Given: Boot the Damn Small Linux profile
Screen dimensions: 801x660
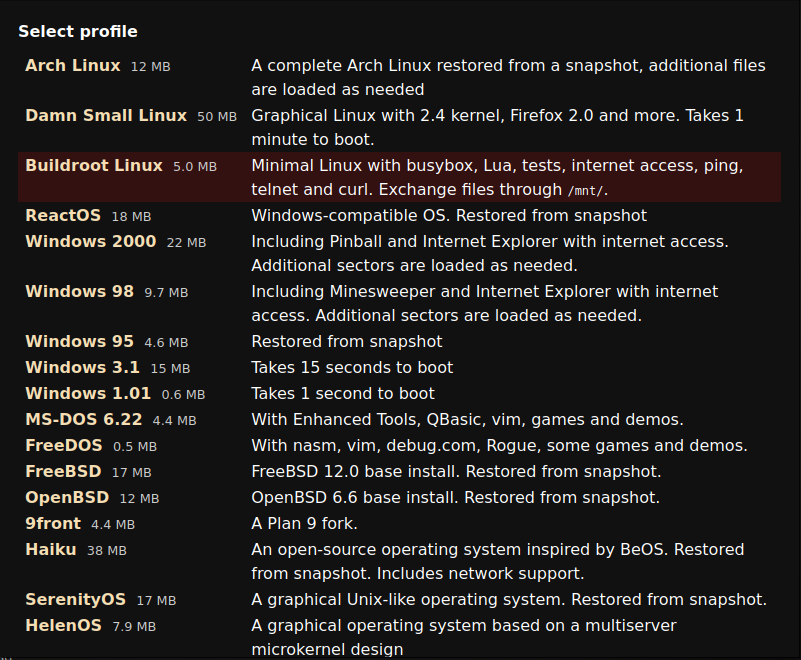Looking at the screenshot, I should tap(105, 115).
